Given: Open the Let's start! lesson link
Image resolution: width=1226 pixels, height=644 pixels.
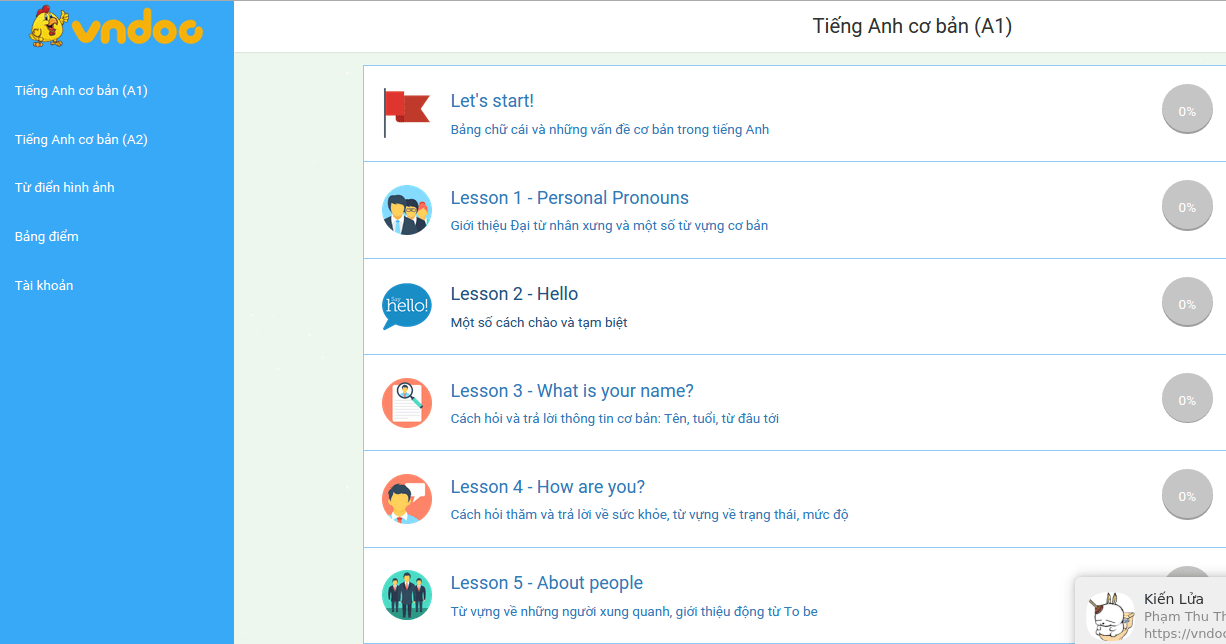Looking at the screenshot, I should pos(492,101).
